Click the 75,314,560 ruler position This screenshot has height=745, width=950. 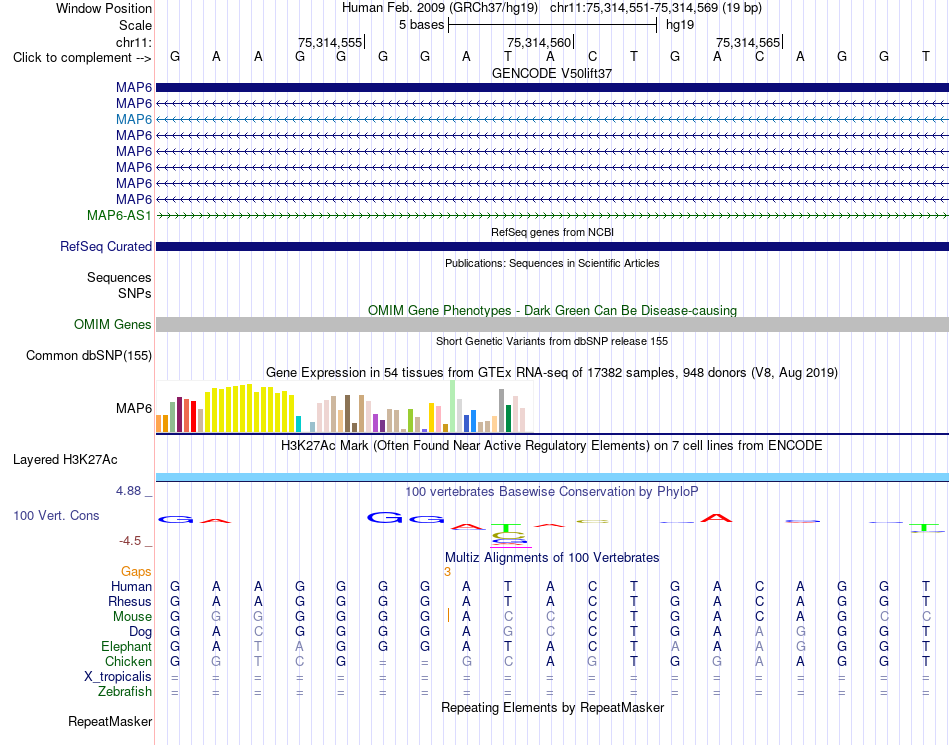(x=539, y=42)
